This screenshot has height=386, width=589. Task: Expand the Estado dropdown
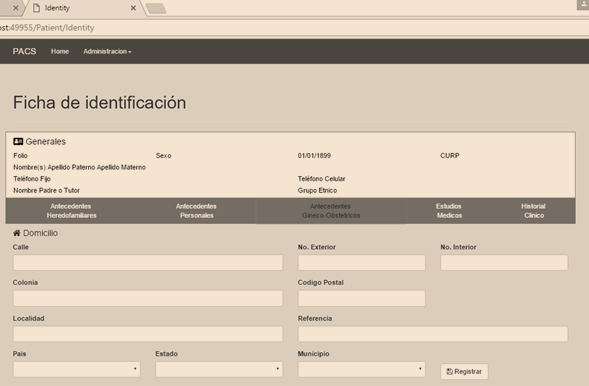[x=219, y=369]
